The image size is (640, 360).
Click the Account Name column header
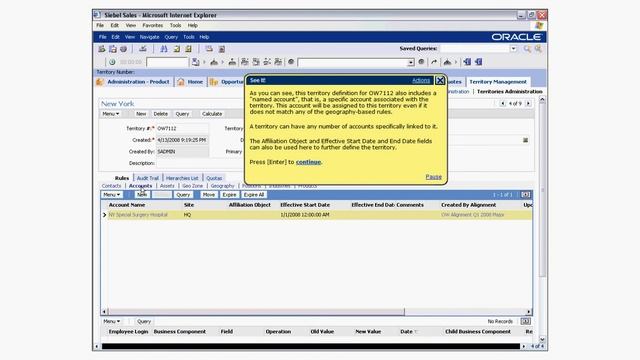coord(127,205)
